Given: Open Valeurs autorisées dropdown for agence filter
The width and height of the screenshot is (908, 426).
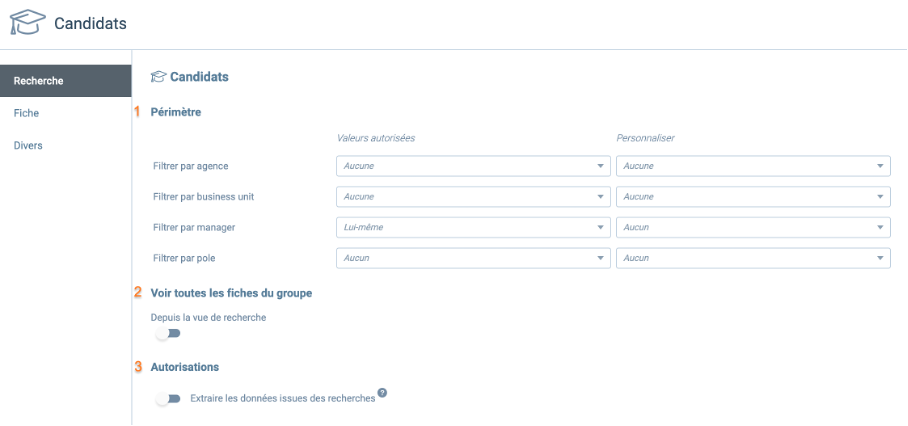Looking at the screenshot, I should 473,166.
